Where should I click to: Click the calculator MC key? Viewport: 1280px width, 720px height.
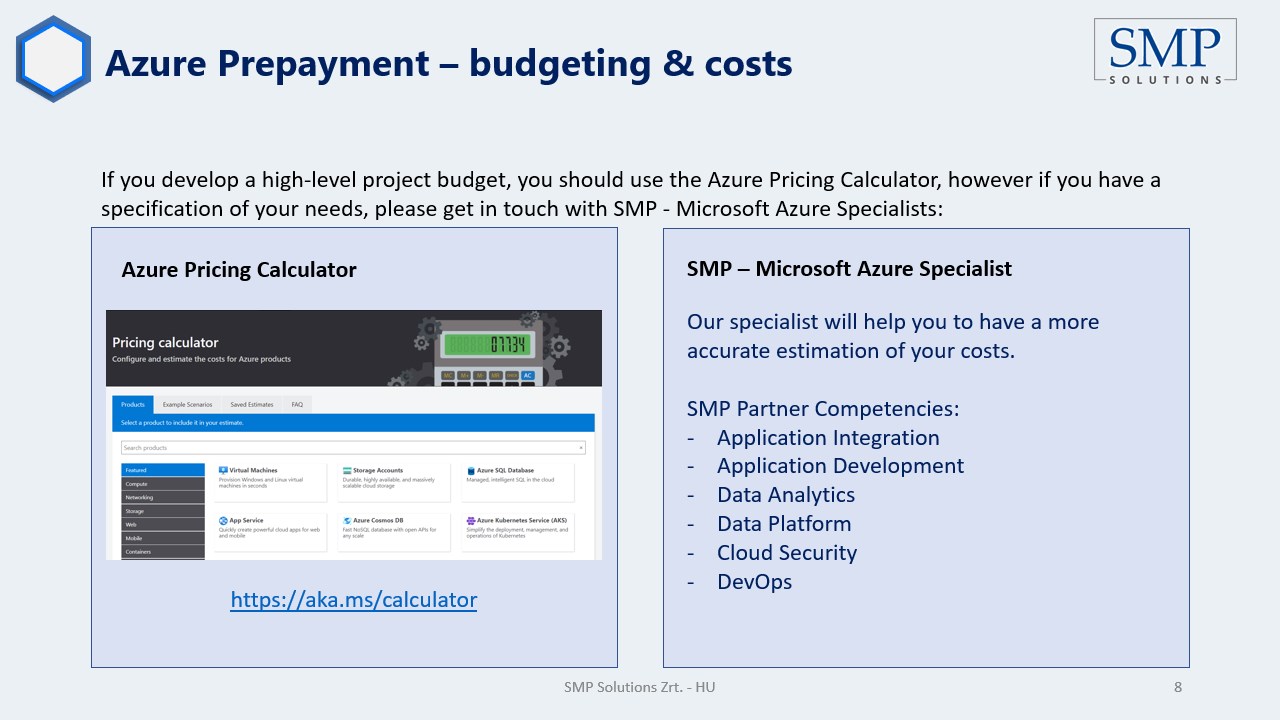pos(448,375)
